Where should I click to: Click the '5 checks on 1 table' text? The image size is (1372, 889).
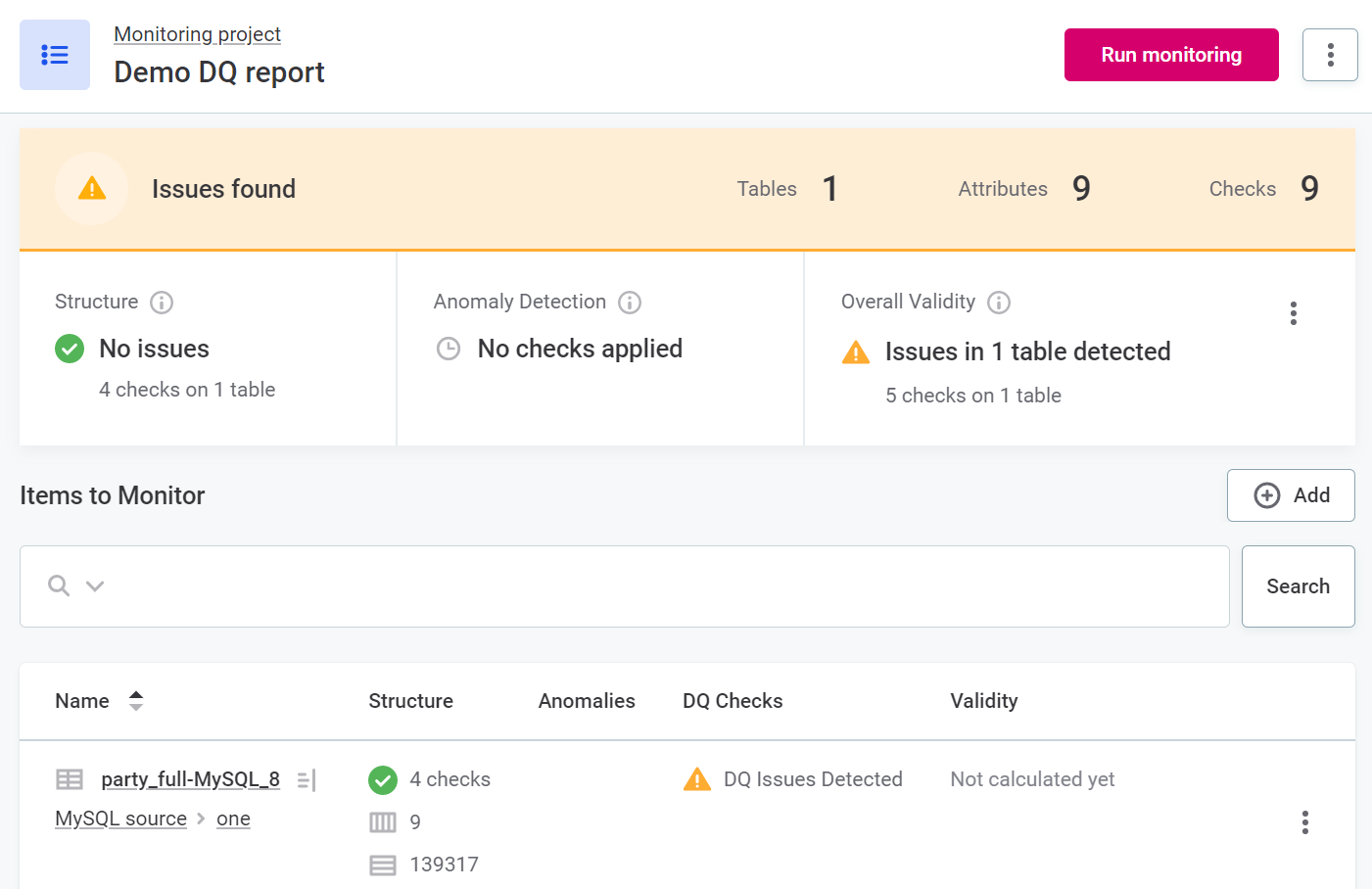point(973,396)
